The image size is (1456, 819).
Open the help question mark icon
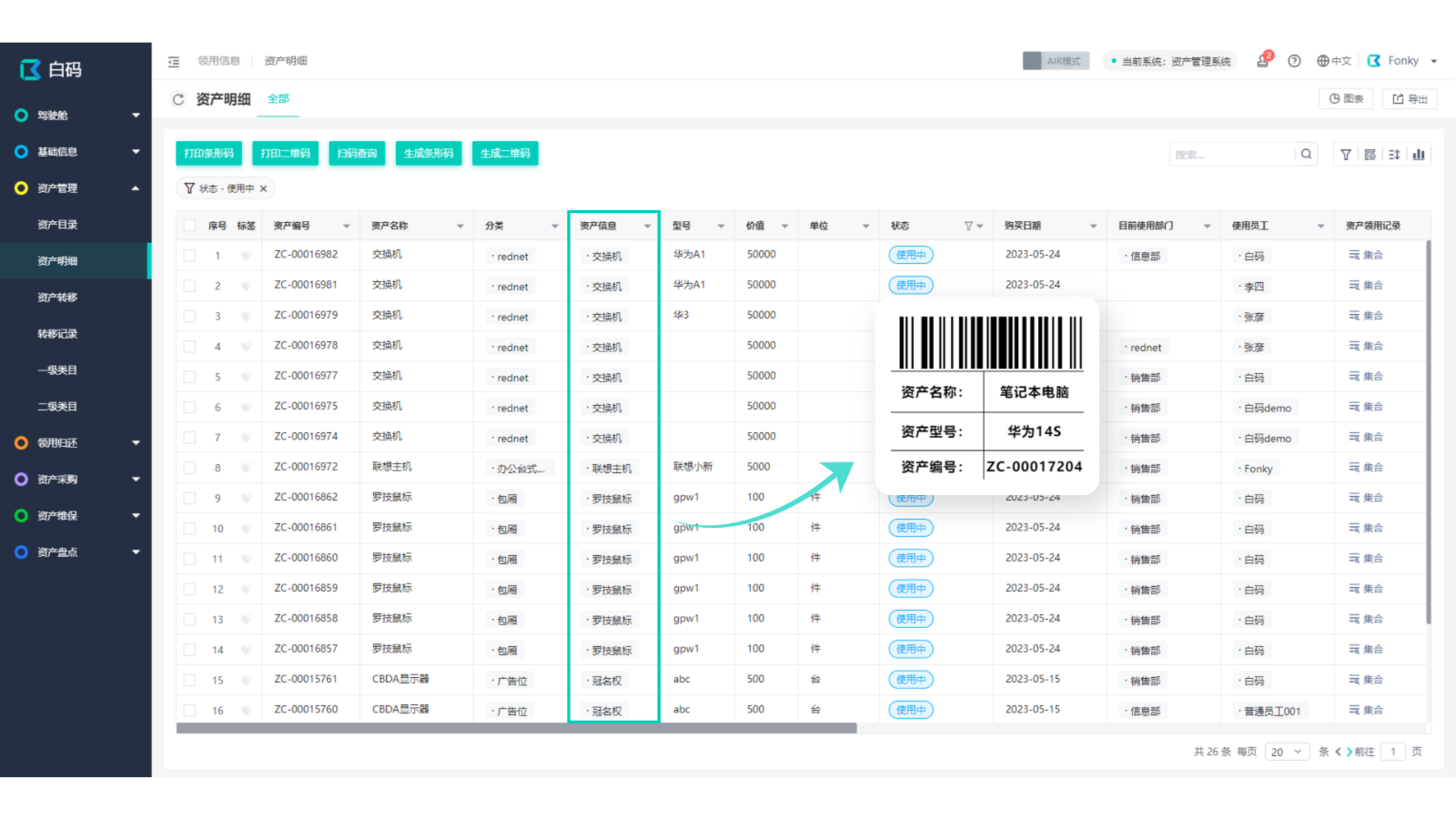1294,61
